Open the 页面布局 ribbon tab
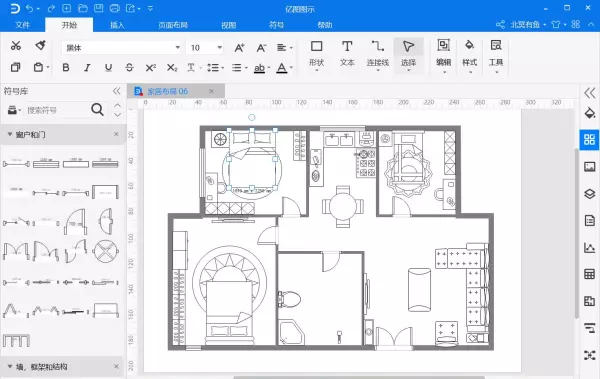Viewport: 600px width, 379px height. click(x=173, y=25)
